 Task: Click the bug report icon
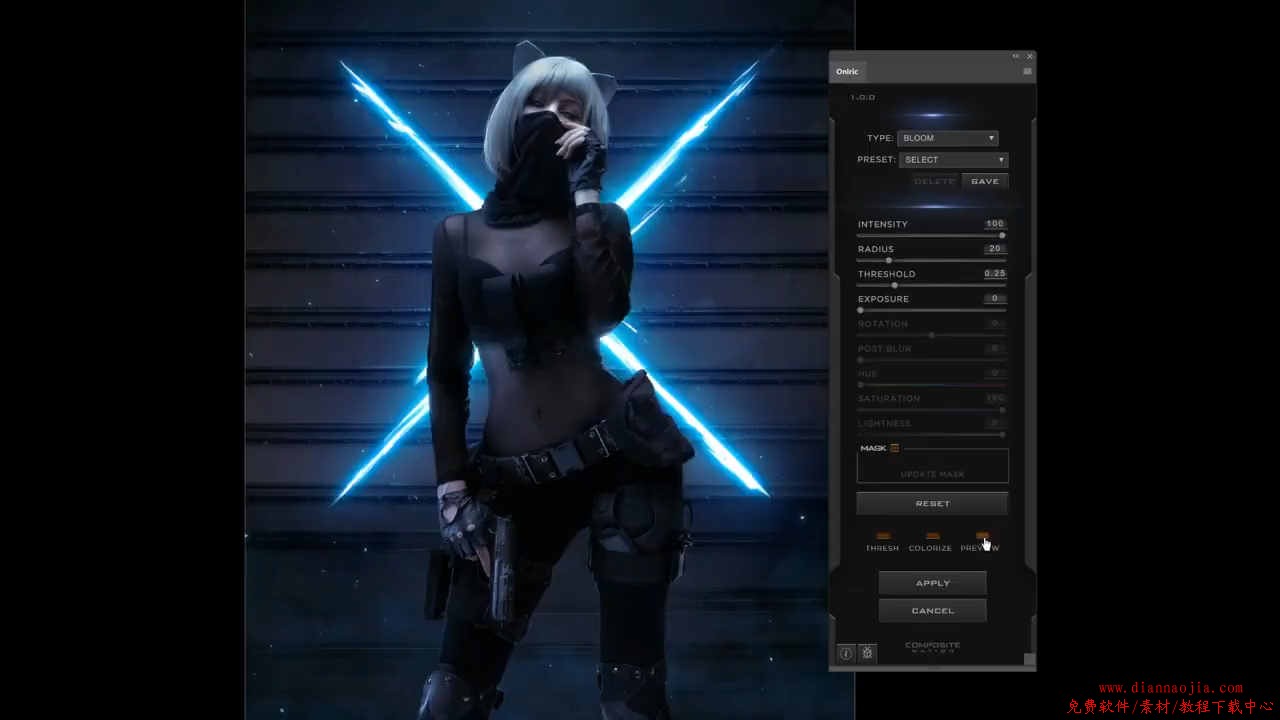pos(867,653)
